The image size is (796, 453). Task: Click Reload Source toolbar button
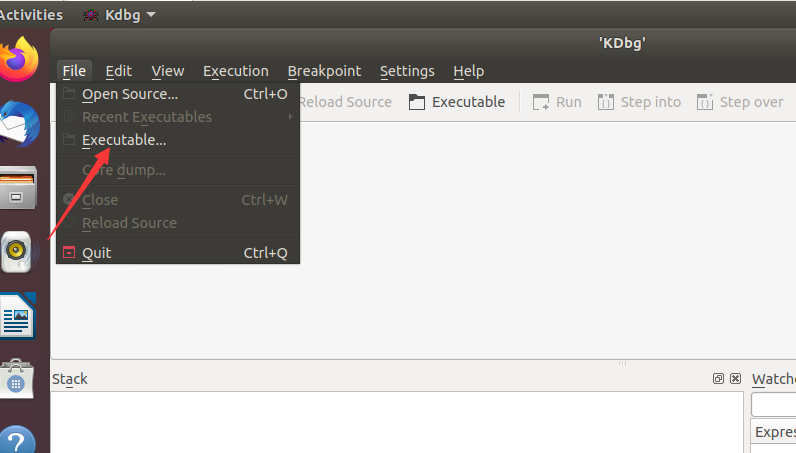point(346,102)
